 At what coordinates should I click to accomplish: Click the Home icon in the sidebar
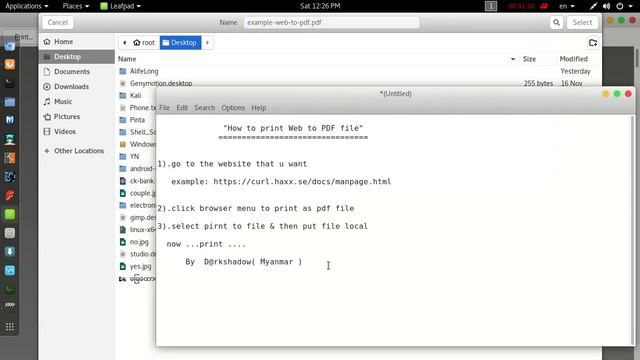47,42
